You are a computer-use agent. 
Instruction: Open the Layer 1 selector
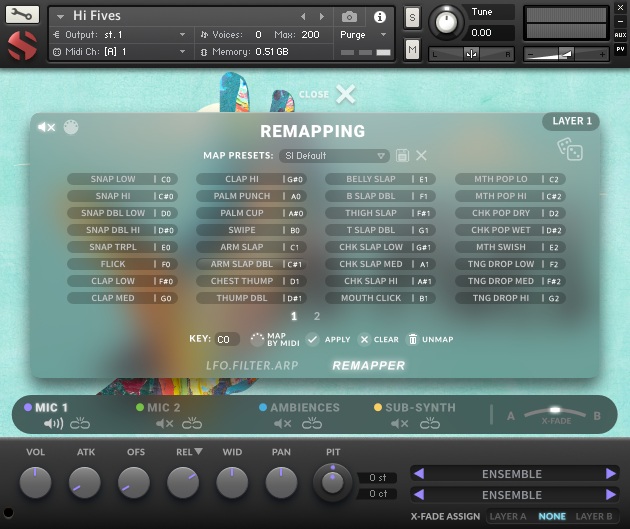click(x=571, y=121)
